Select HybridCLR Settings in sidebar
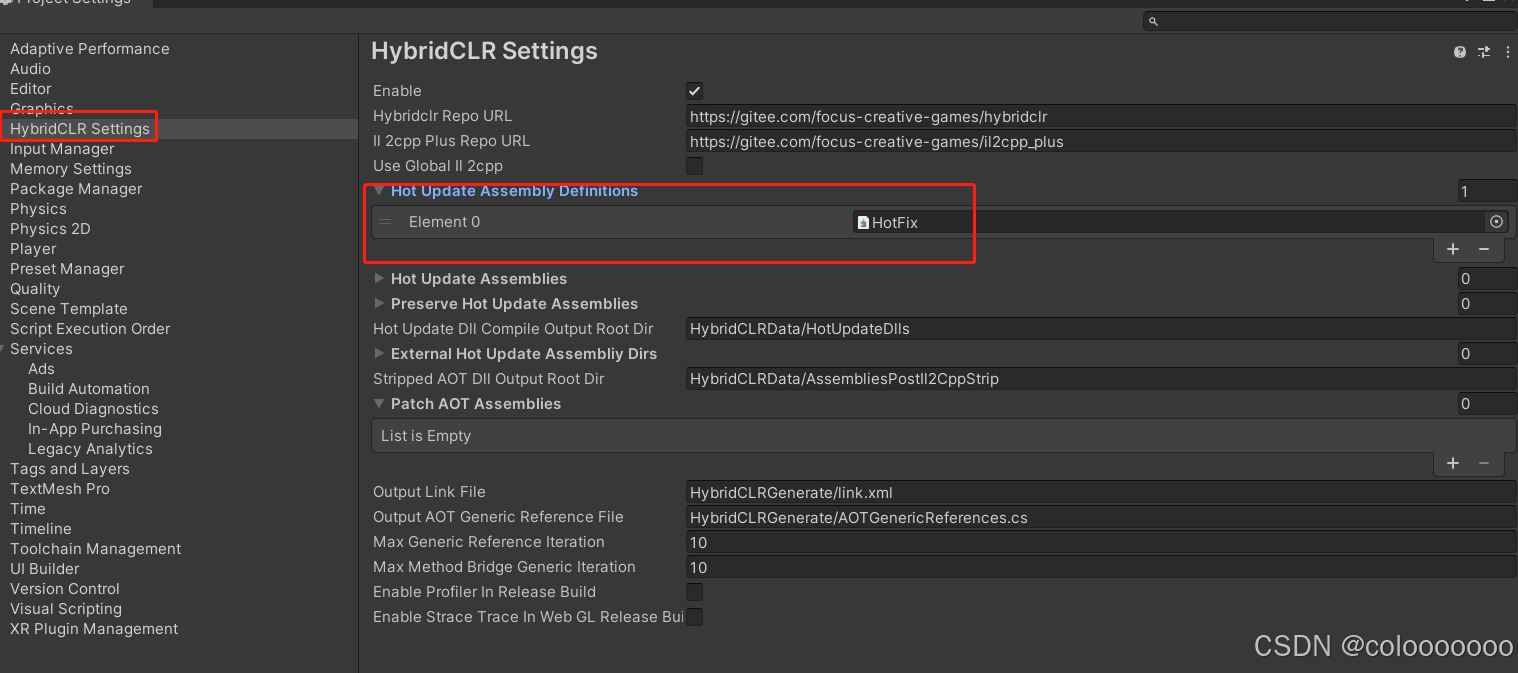The height and width of the screenshot is (673, 1518). 80,129
